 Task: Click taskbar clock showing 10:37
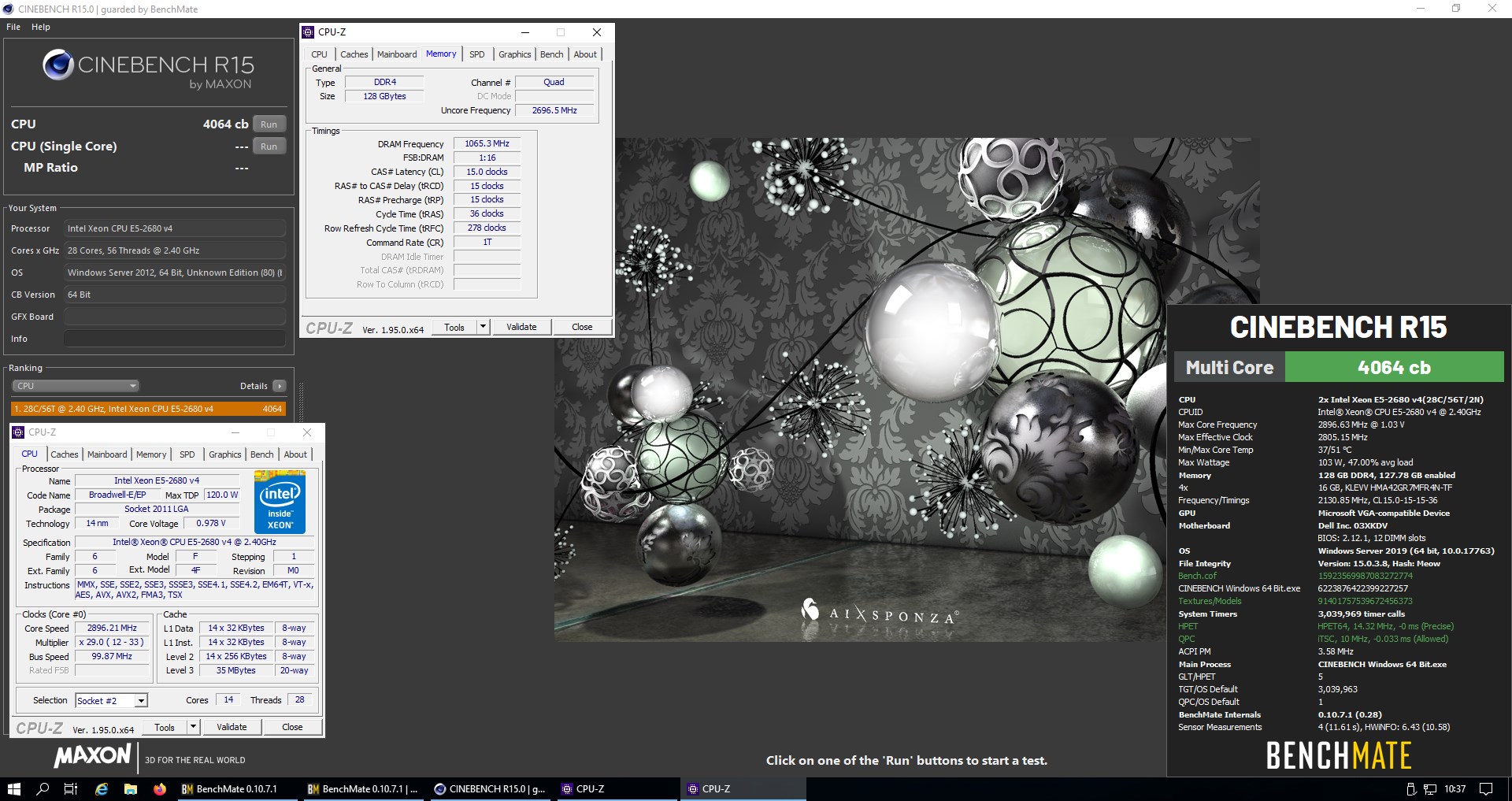pyautogui.click(x=1455, y=789)
